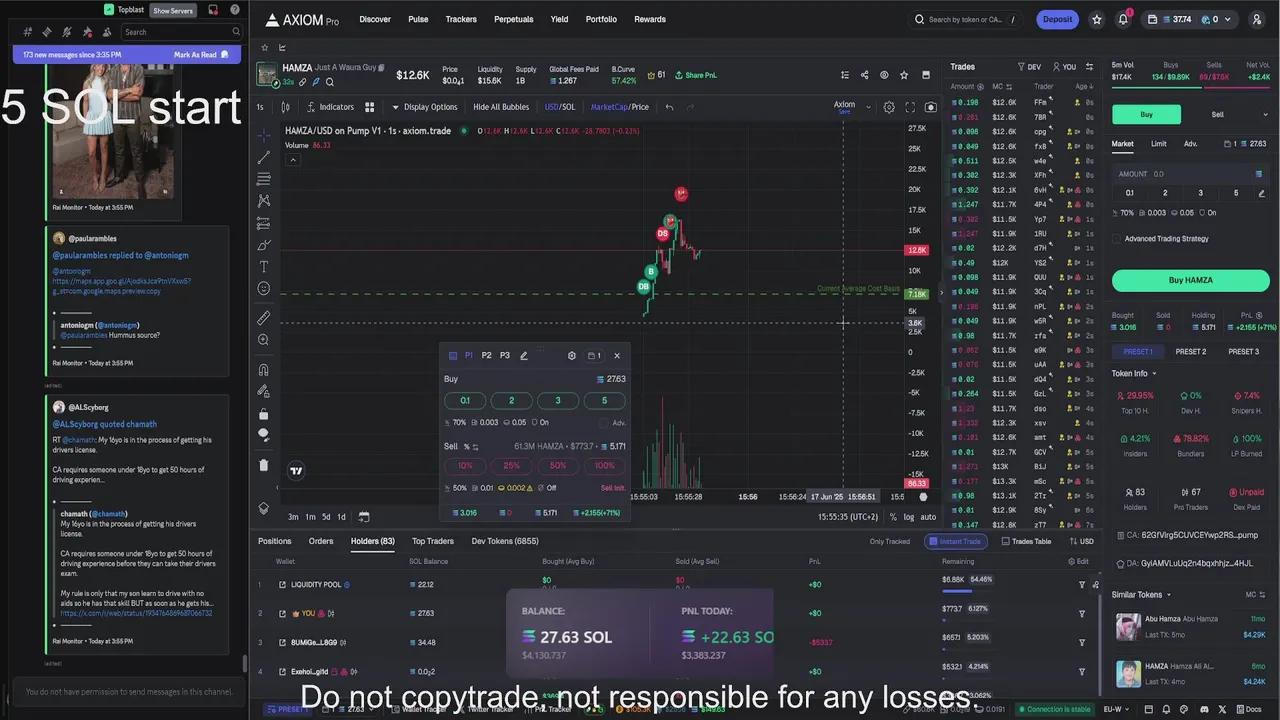Screen dimensions: 1280x720
Task: Toggle the magnet snap mode
Action: [264, 370]
